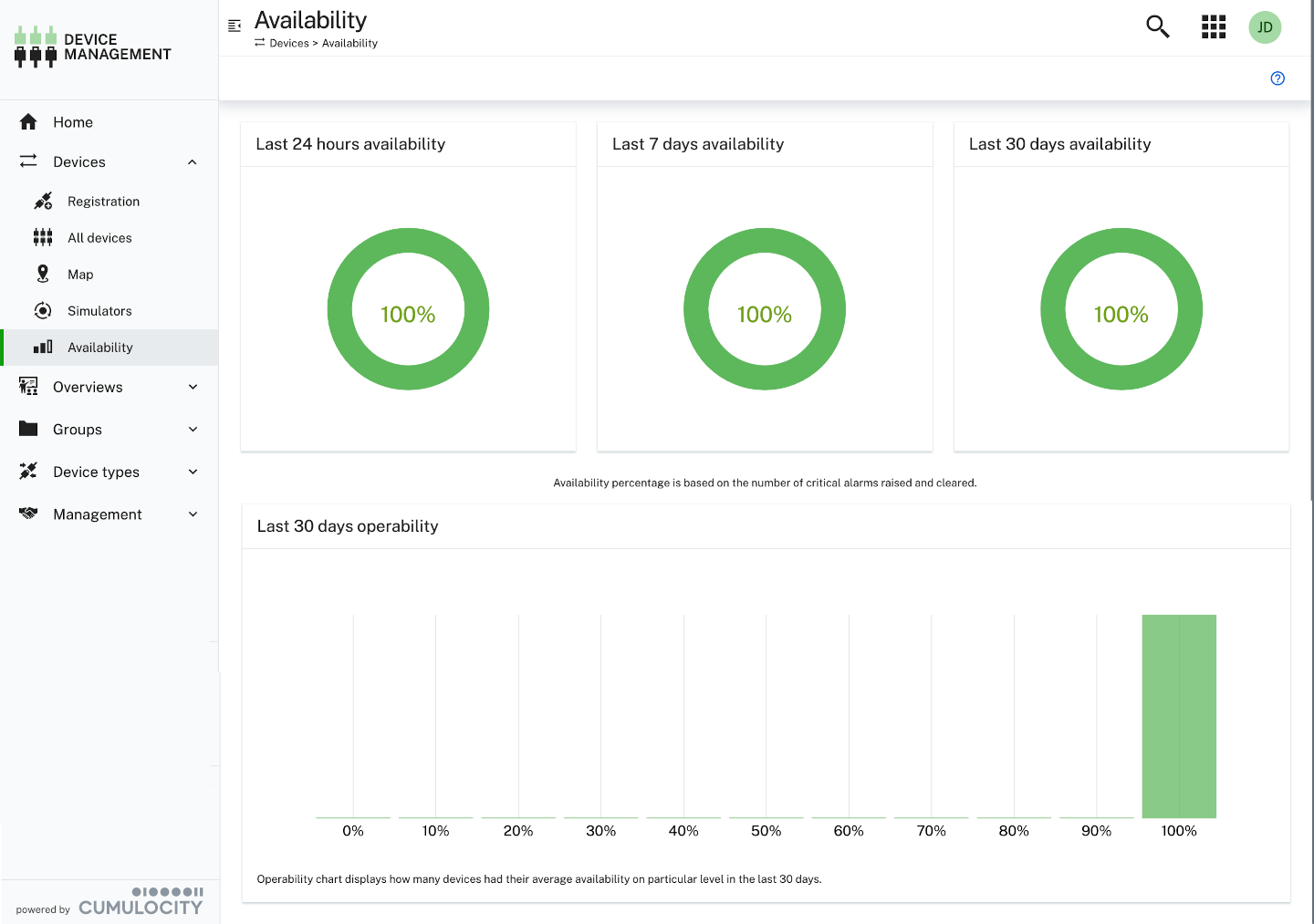Expand the Overviews section

193,387
